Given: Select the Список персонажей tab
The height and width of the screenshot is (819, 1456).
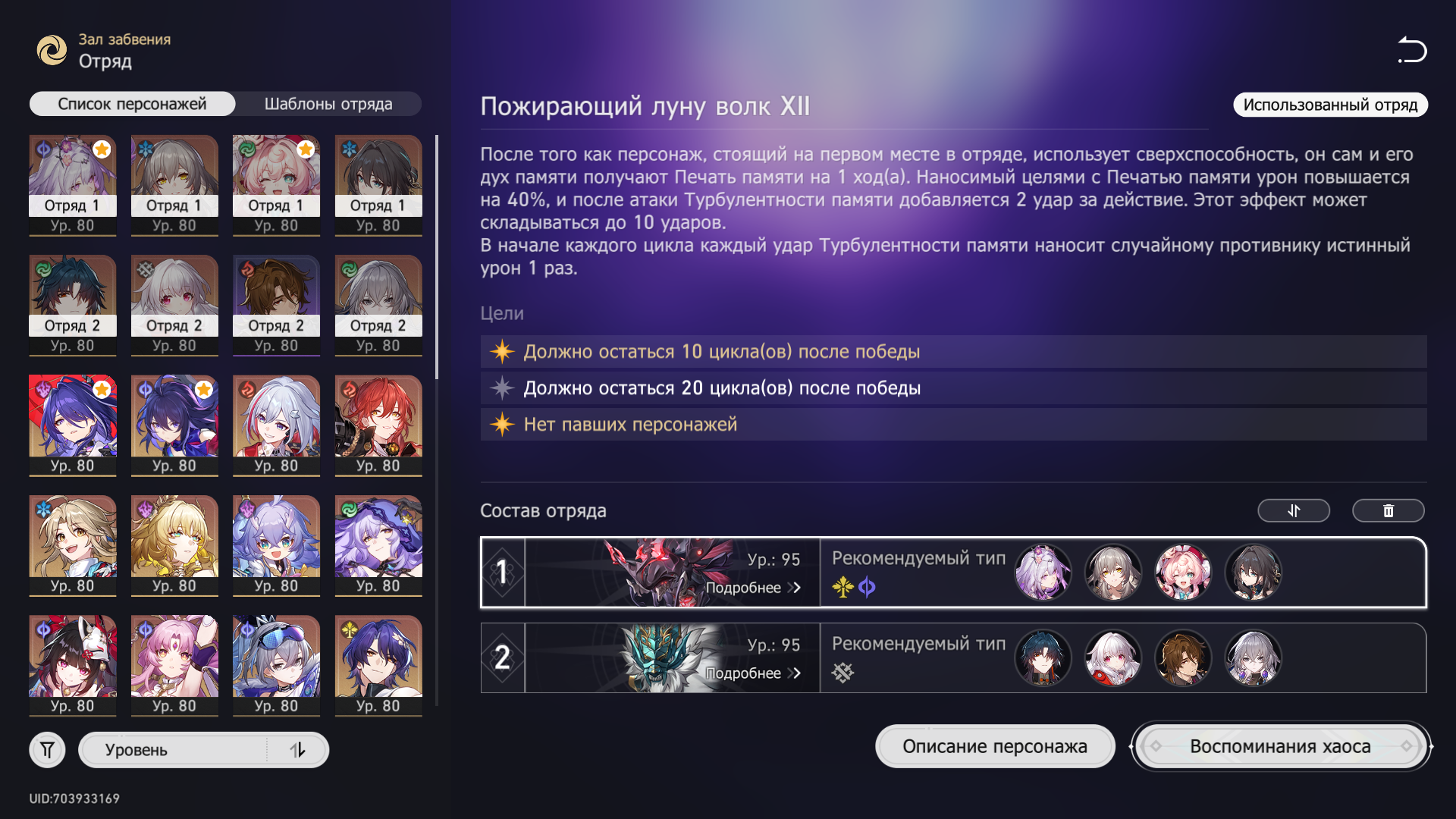Looking at the screenshot, I should [132, 104].
